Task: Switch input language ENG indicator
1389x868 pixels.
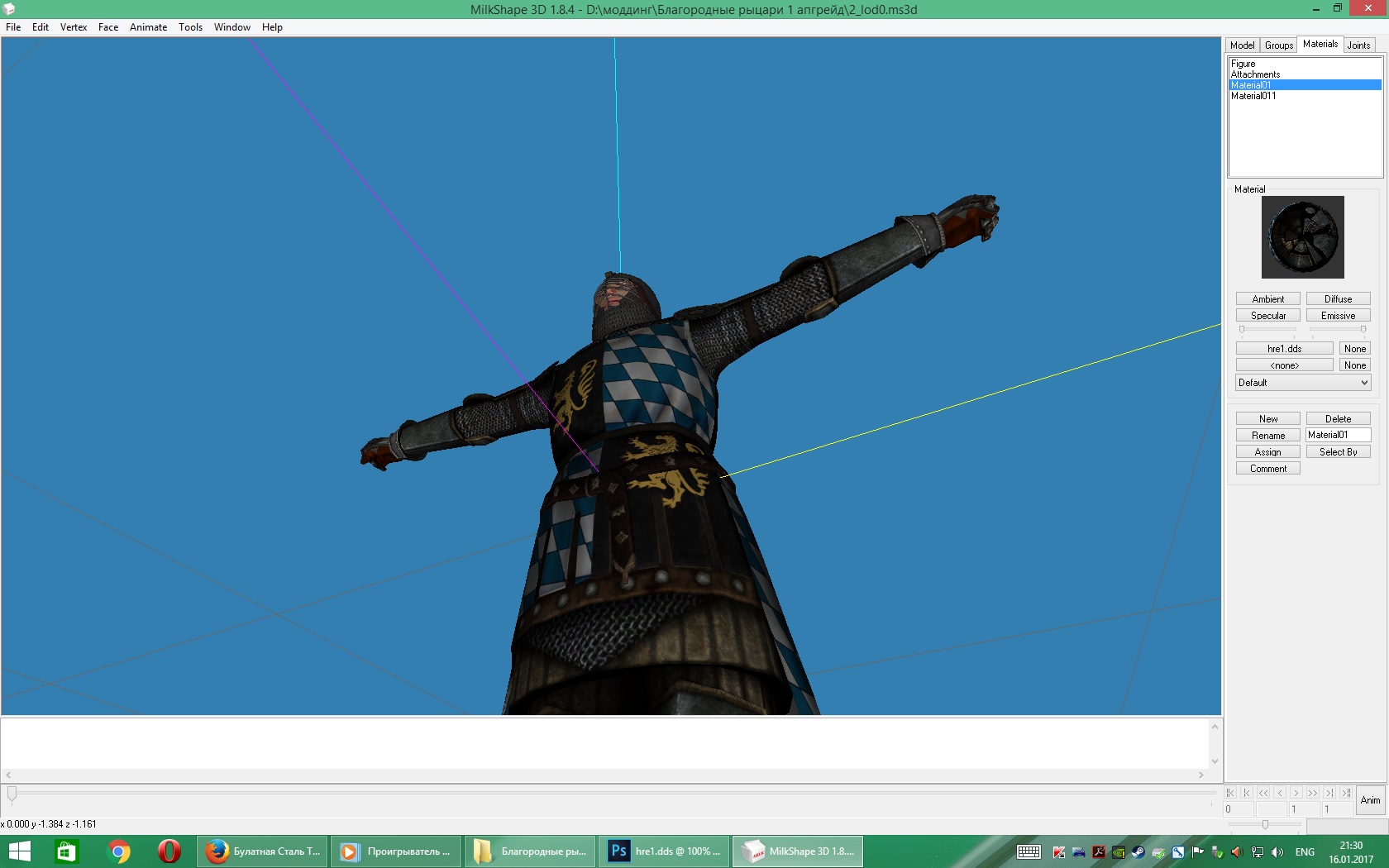Action: click(1305, 852)
